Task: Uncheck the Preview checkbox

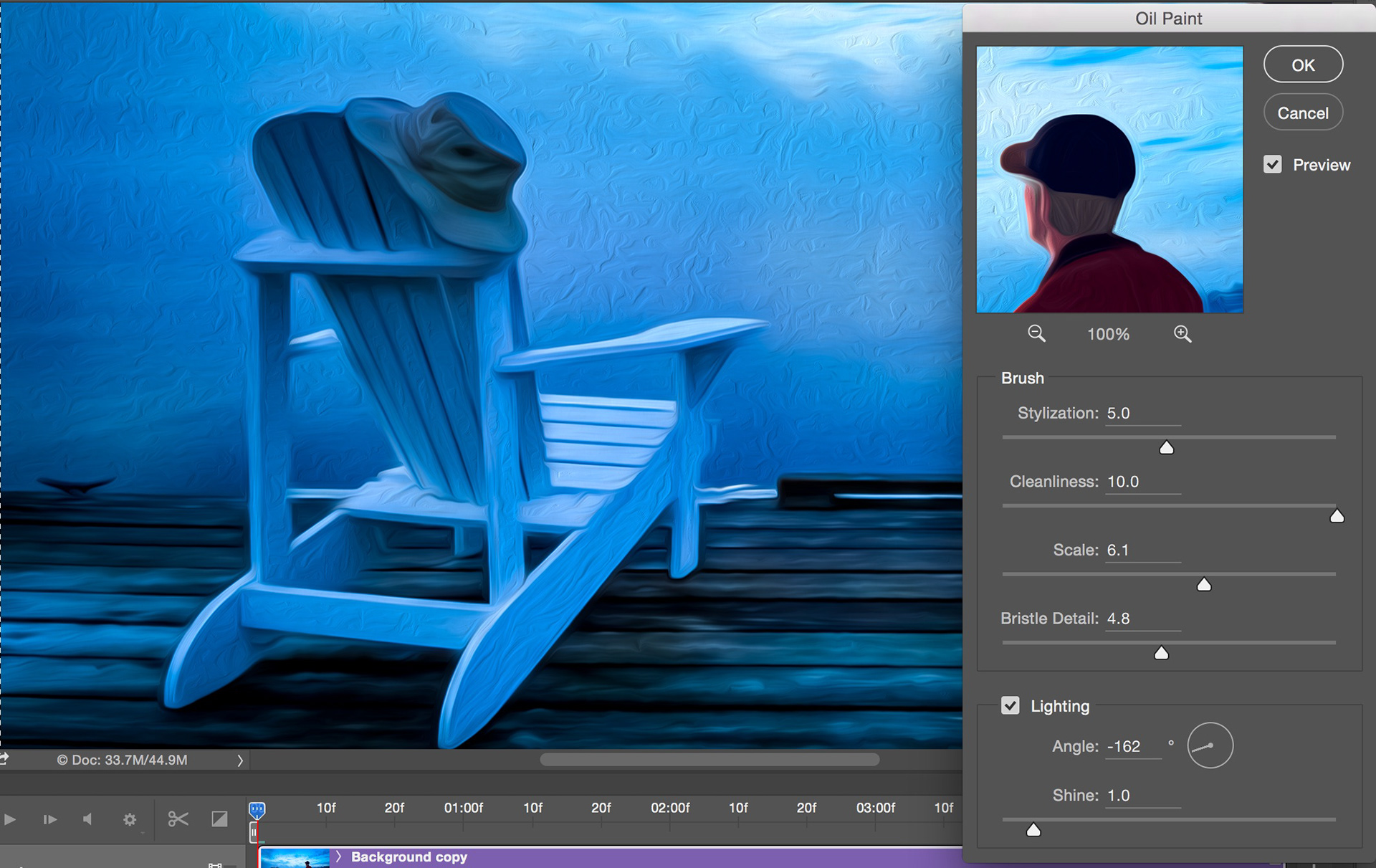Action: tap(1272, 165)
